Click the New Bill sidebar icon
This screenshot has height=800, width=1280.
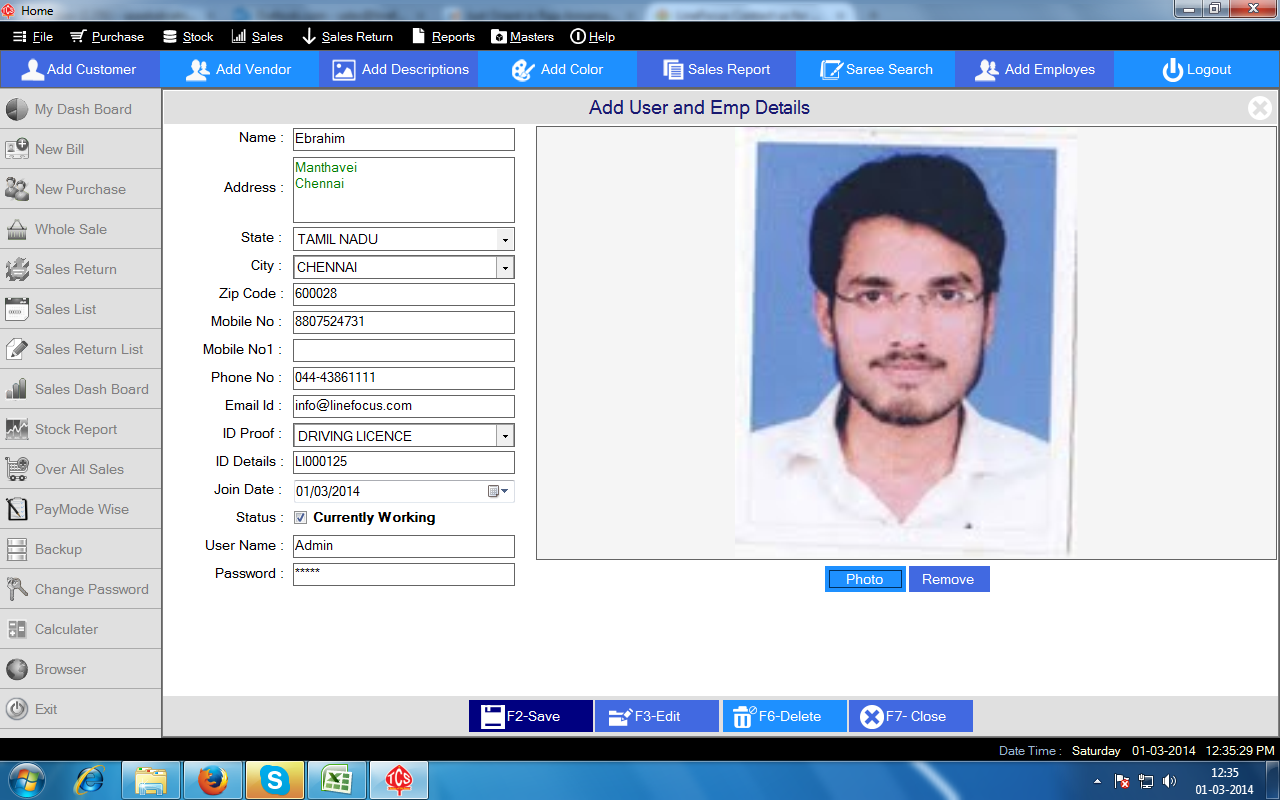pos(17,149)
